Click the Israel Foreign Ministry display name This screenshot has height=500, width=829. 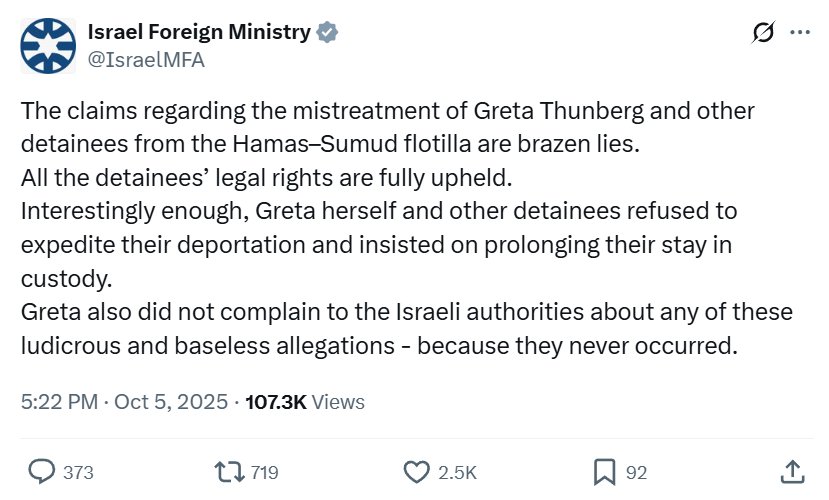pyautogui.click(x=199, y=32)
